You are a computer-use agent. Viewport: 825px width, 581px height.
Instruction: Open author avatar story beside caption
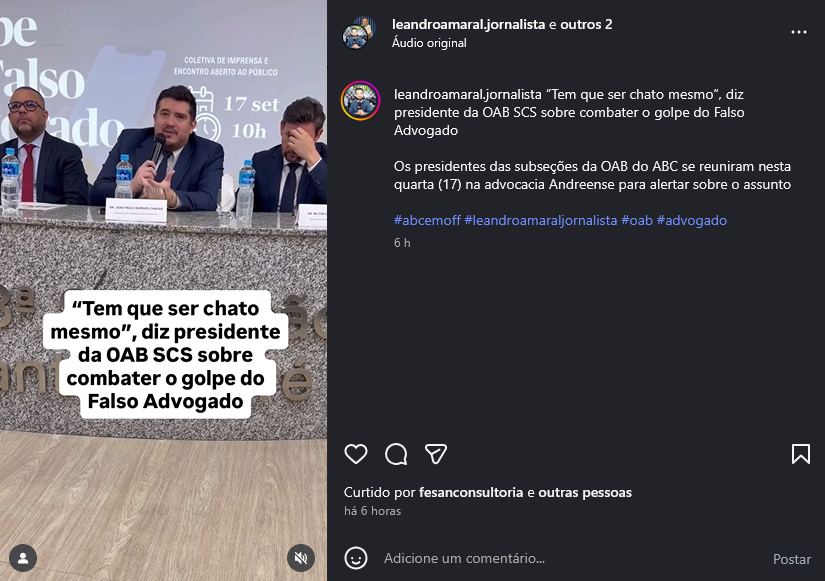[360, 101]
